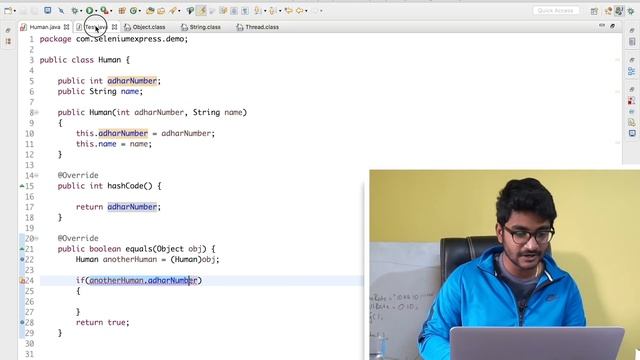Open the Package Explorer icon in left sidebar
This screenshot has width=640, height=360.
[8, 41]
